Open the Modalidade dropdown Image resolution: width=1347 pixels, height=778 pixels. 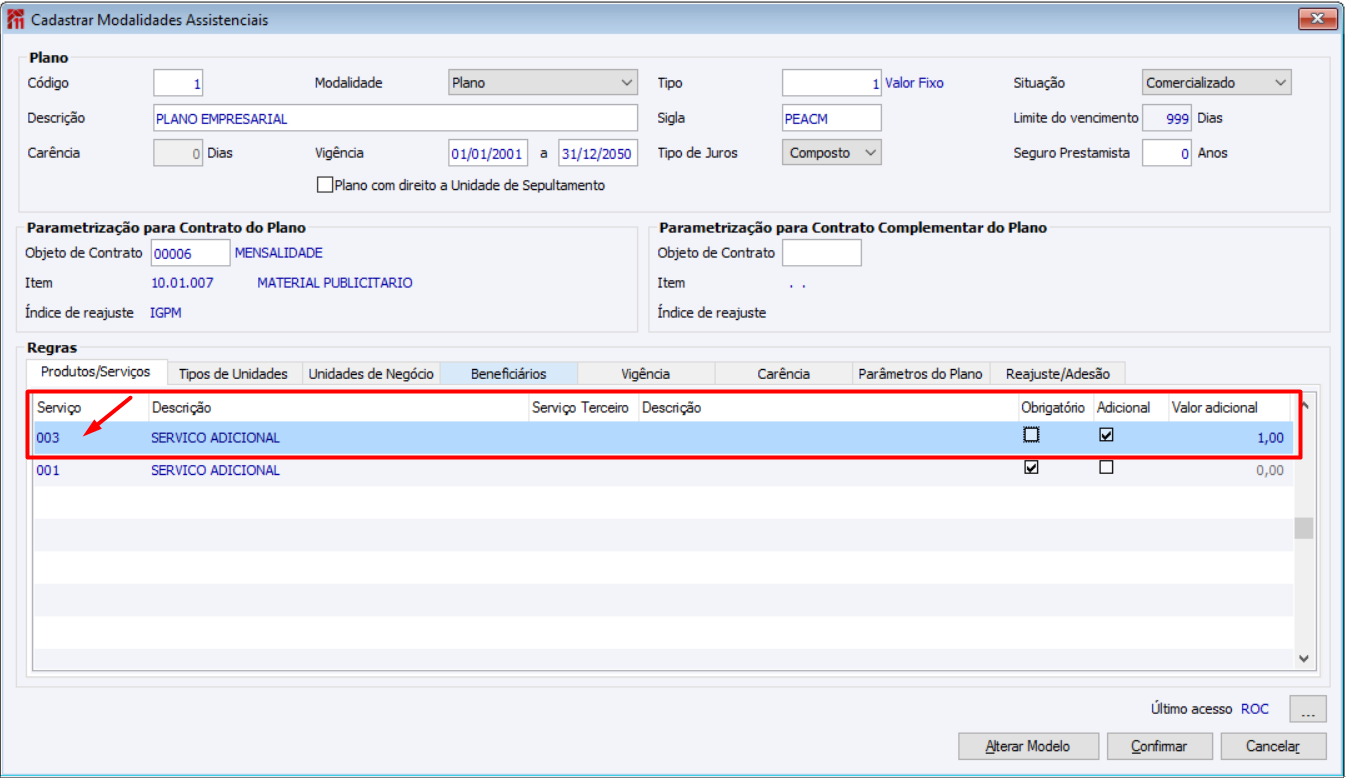point(542,83)
